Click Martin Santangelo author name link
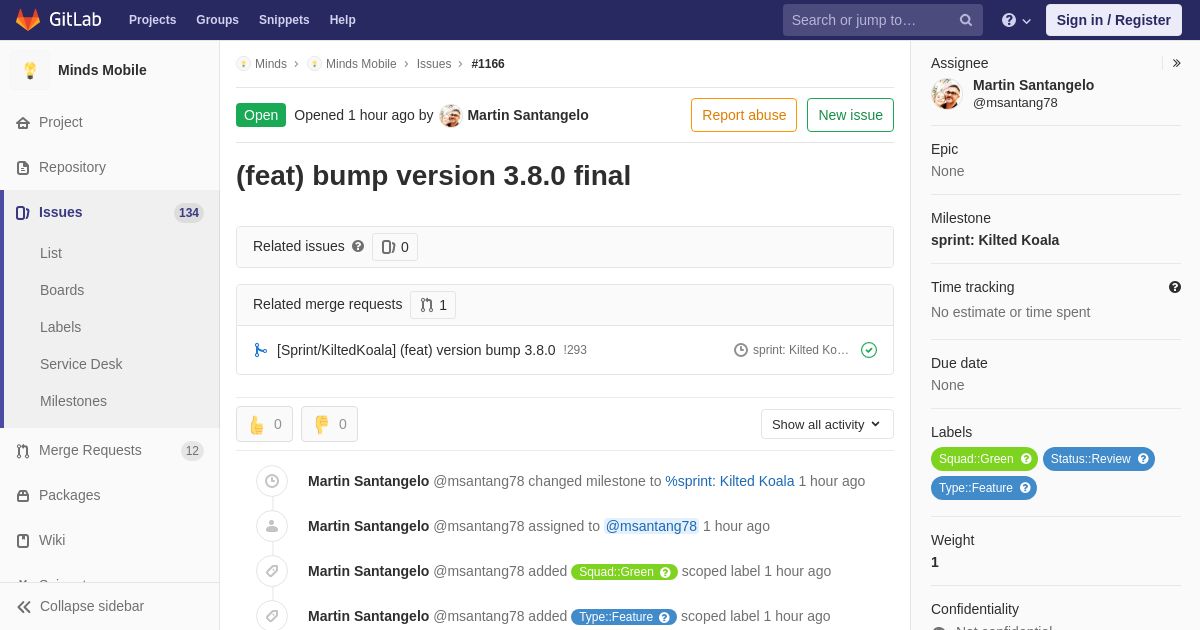Screen dimensions: 1200x630 (528, 115)
